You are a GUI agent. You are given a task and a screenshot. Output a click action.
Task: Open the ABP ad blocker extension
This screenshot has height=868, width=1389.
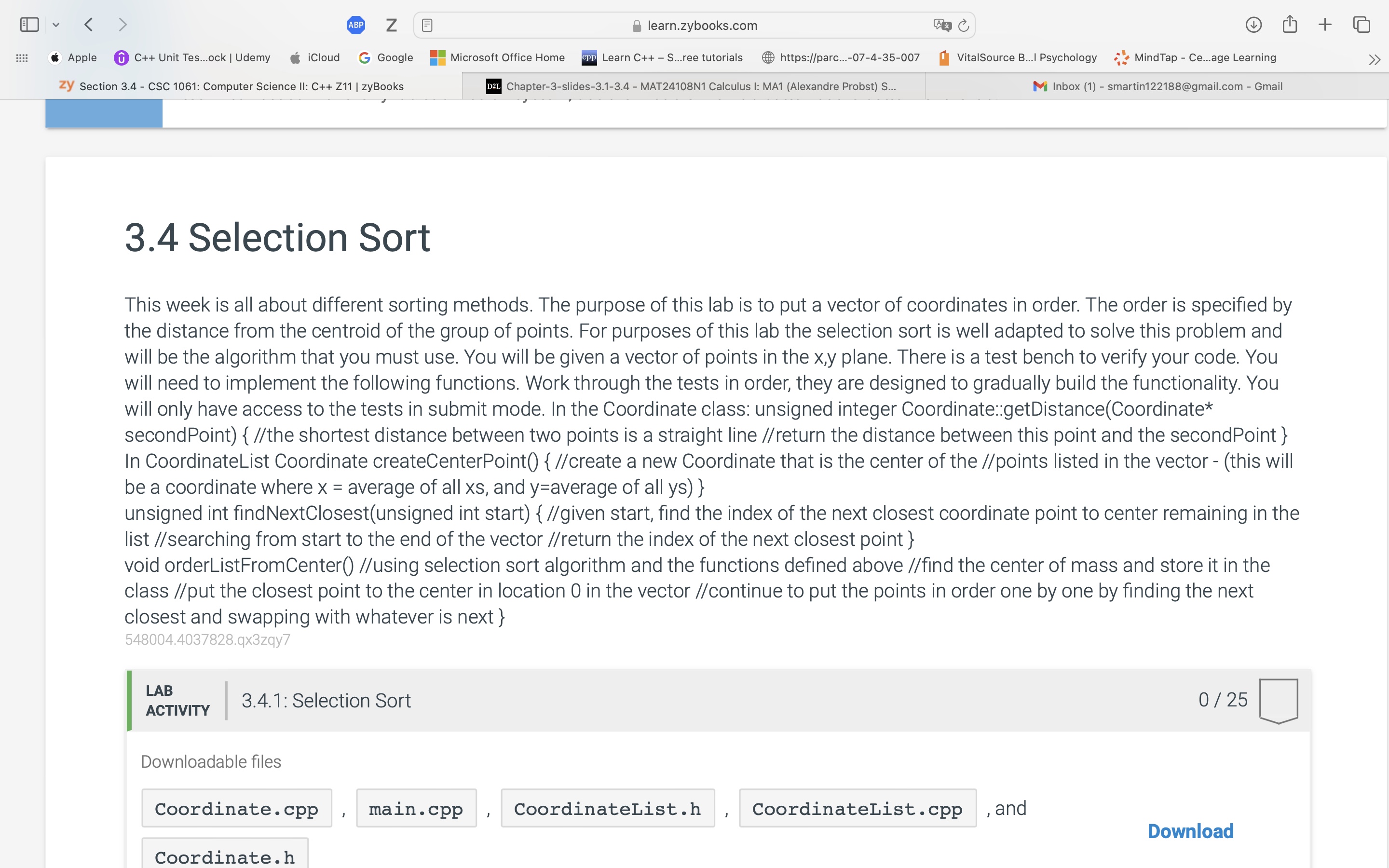[x=356, y=25]
